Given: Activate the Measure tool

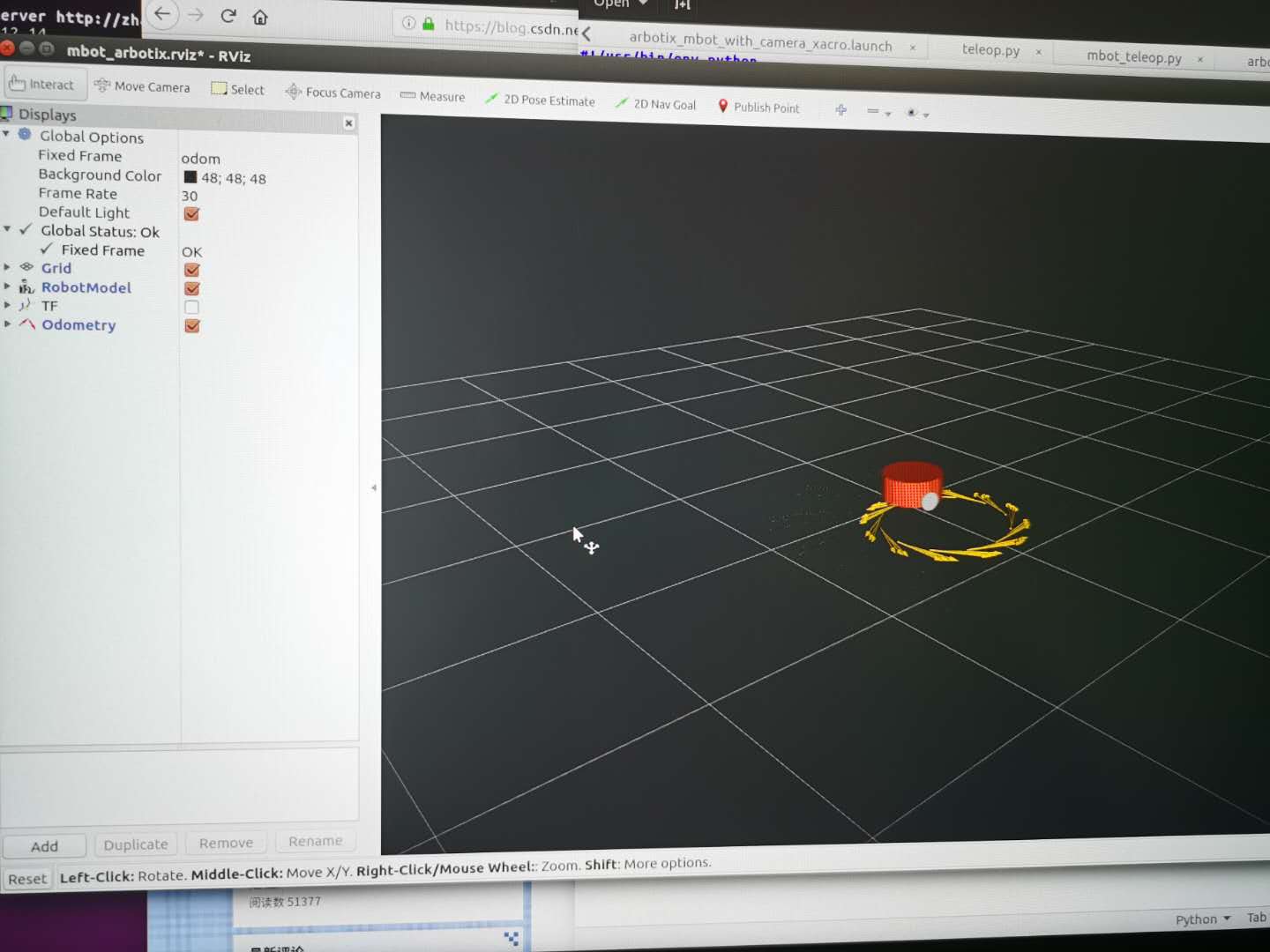Looking at the screenshot, I should (431, 96).
